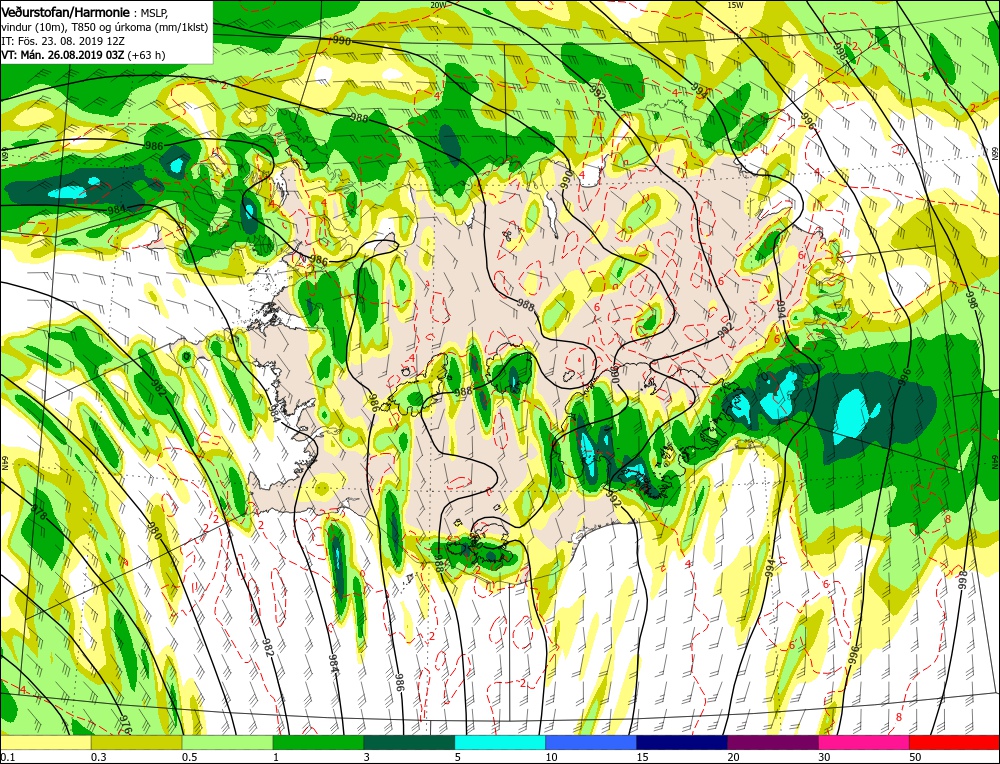Click the '976' isobar label
This screenshot has height=764, width=1000.
(x=124, y=724)
